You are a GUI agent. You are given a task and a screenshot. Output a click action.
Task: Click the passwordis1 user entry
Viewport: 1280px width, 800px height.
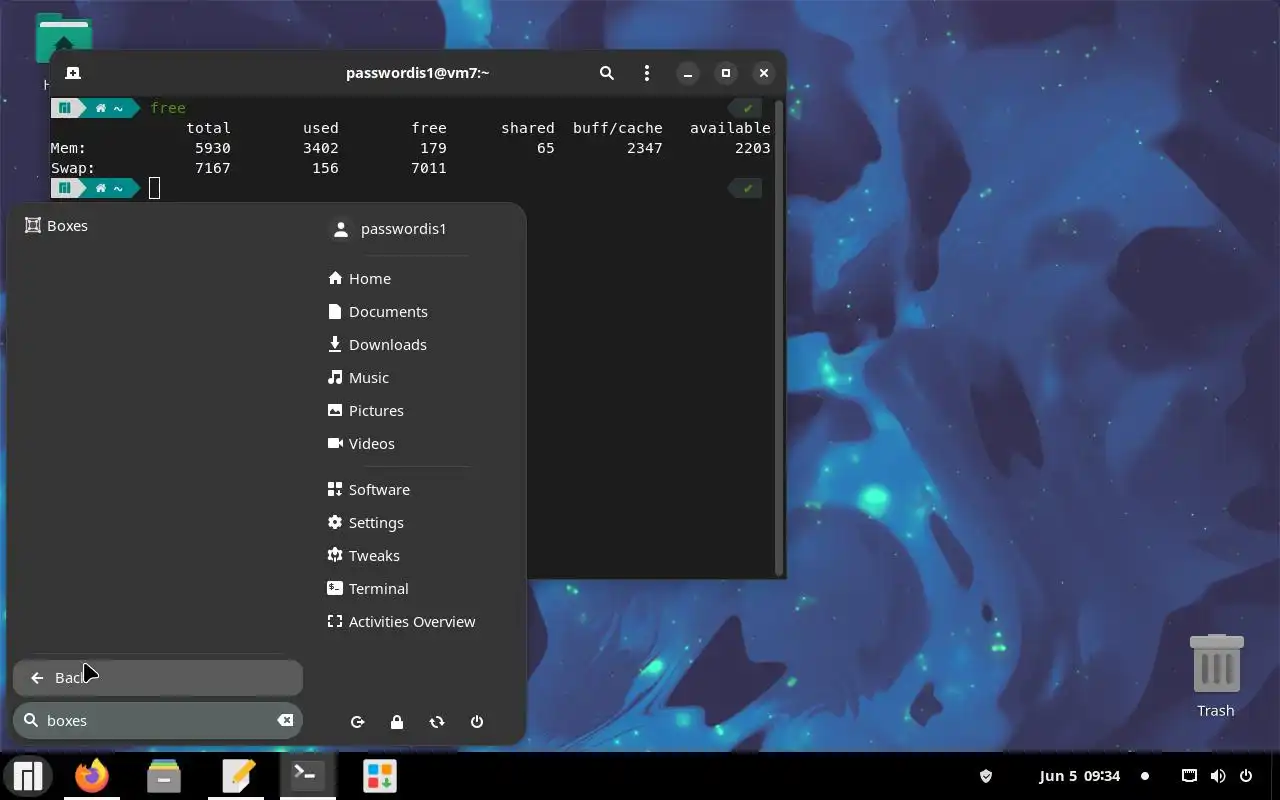click(x=389, y=229)
